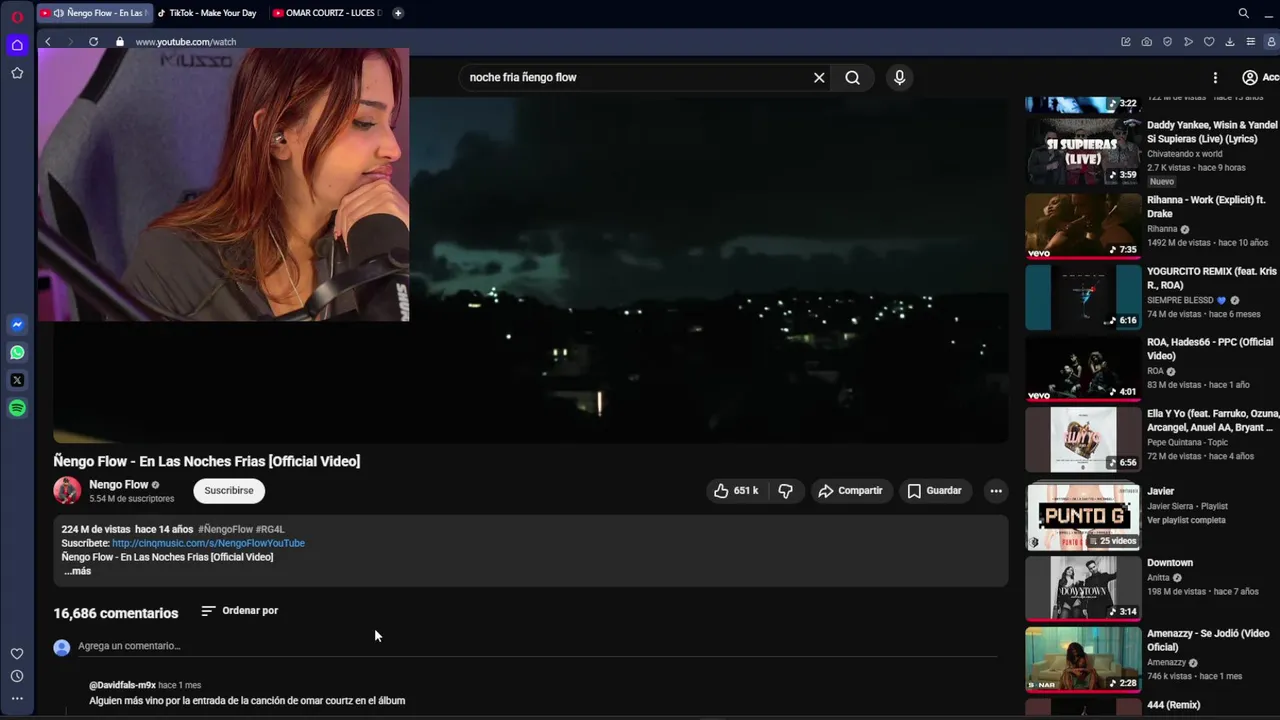Go back with the browser back arrow
Viewport: 1280px width, 720px height.
click(x=47, y=41)
